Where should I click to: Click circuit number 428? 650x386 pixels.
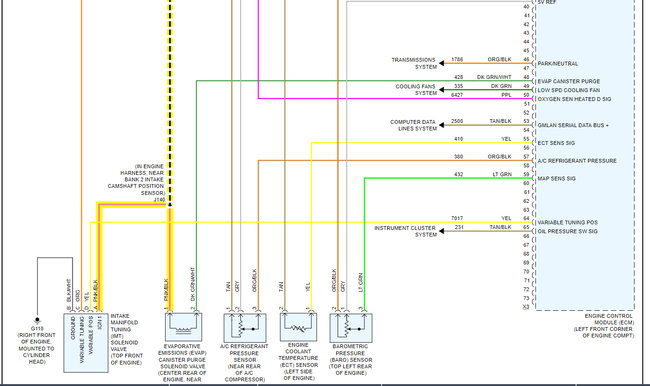458,78
